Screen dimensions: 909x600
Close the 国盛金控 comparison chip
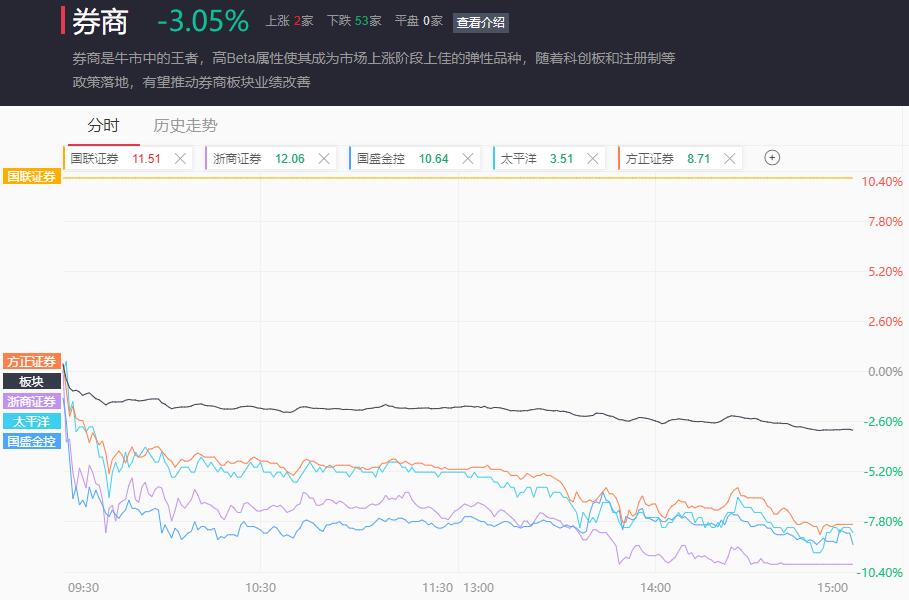tap(468, 158)
